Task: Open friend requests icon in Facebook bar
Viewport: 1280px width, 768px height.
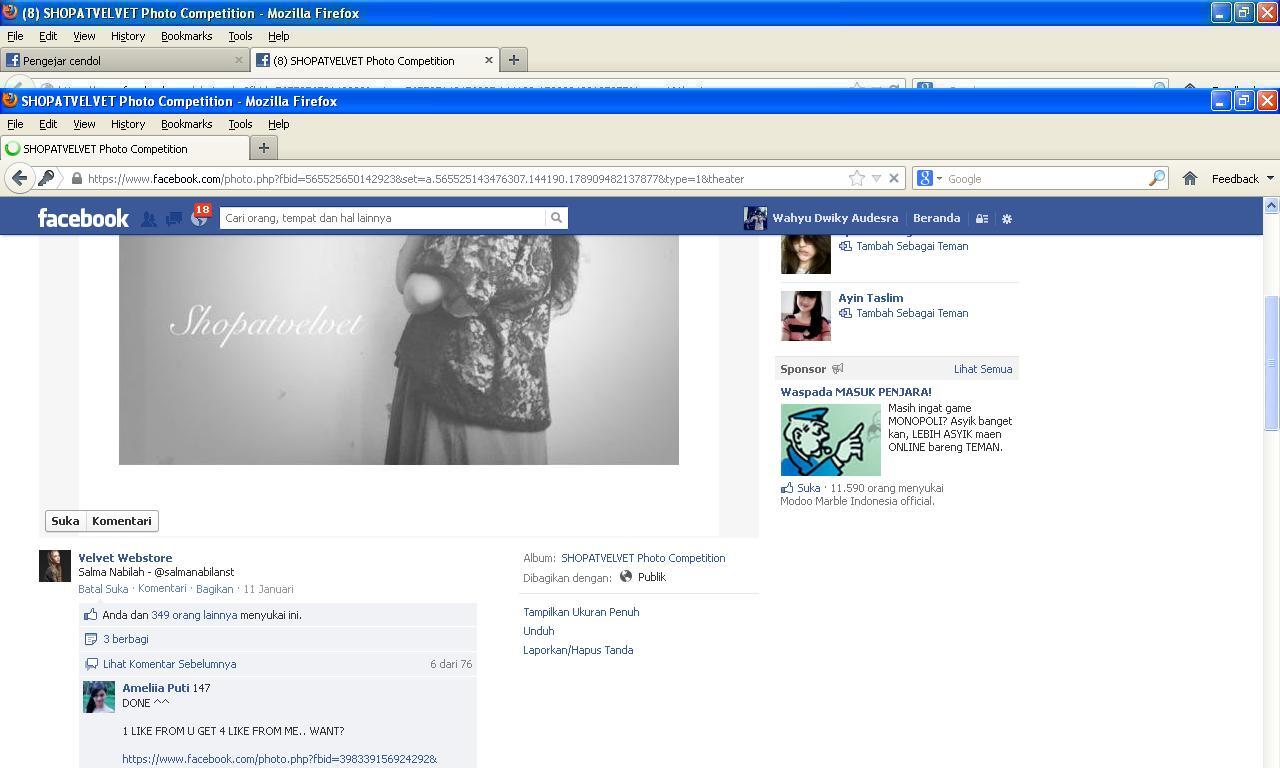Action: (148, 218)
